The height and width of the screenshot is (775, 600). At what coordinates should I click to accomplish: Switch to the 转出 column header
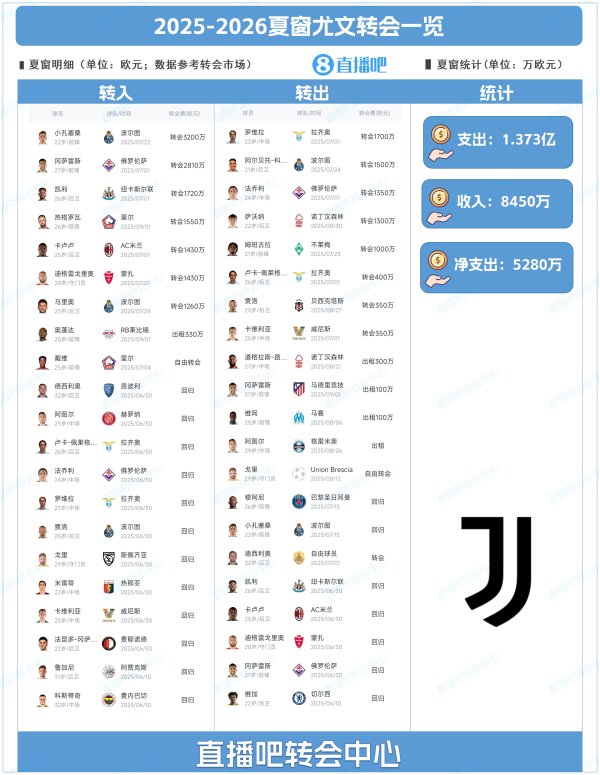click(x=312, y=92)
